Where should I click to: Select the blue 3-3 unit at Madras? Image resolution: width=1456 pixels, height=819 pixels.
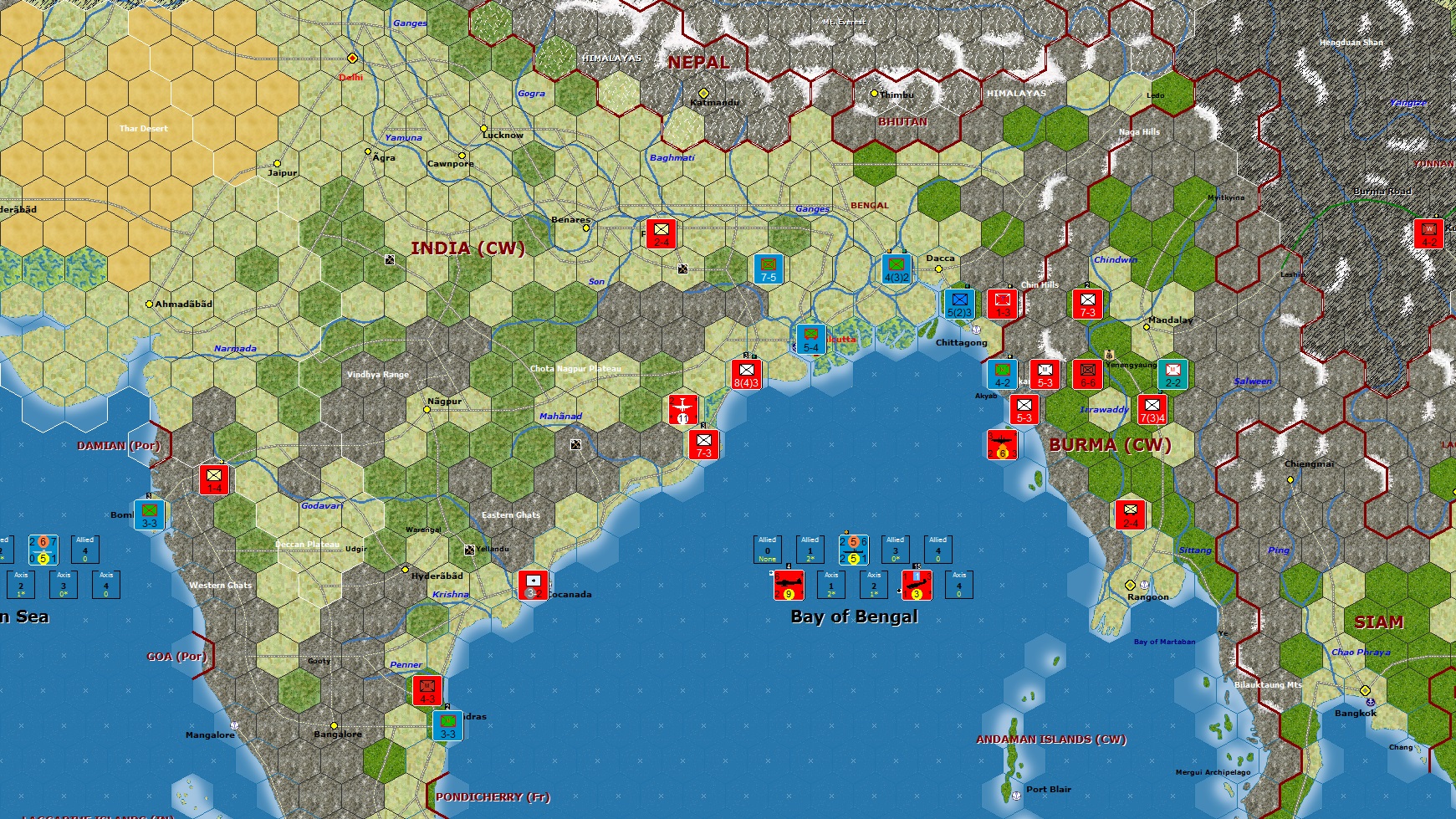(447, 725)
